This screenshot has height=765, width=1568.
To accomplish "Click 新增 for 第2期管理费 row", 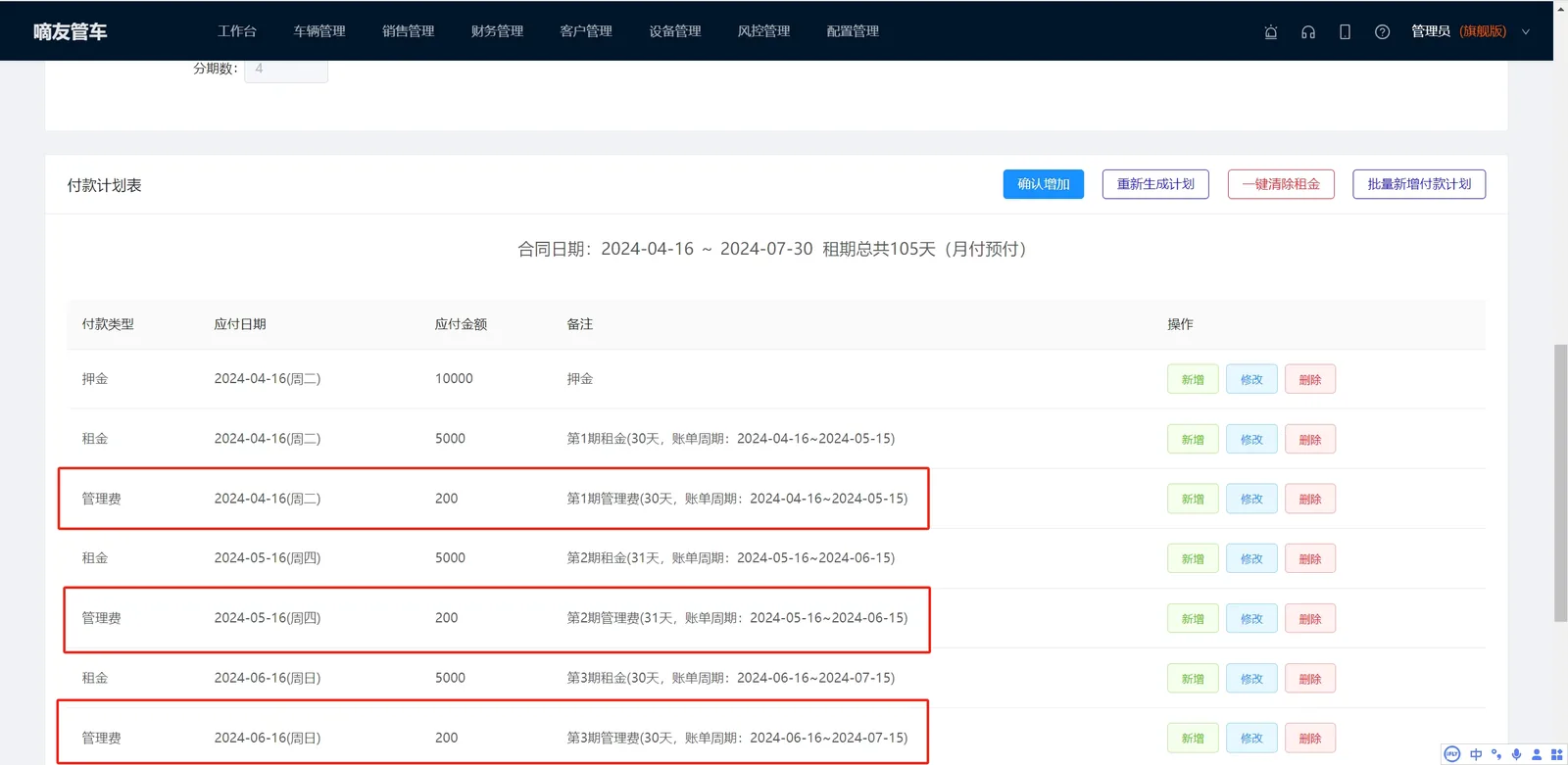I will (1193, 618).
